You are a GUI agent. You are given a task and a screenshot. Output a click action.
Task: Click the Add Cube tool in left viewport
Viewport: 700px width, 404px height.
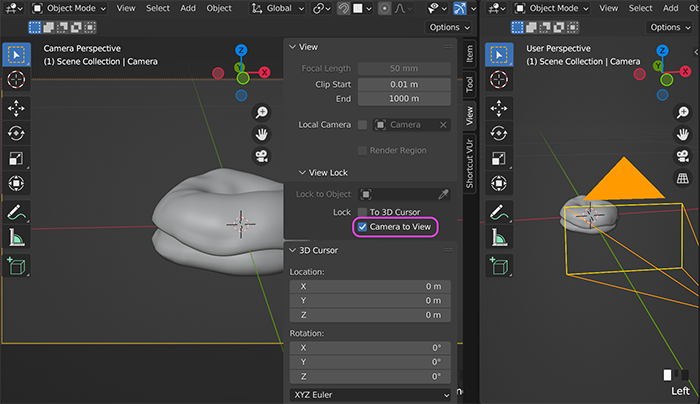17,266
